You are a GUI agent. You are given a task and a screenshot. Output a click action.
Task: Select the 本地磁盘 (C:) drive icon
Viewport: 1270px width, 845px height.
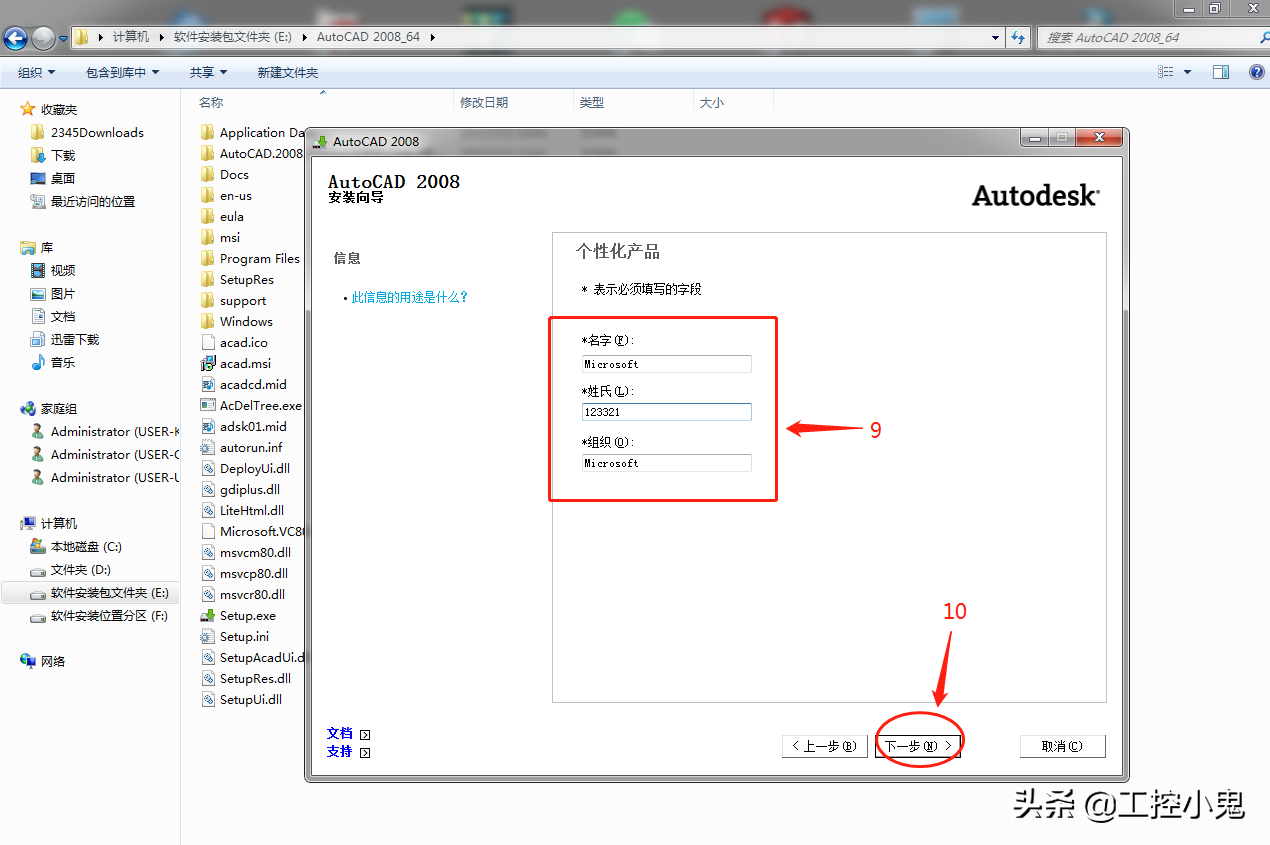(38, 546)
